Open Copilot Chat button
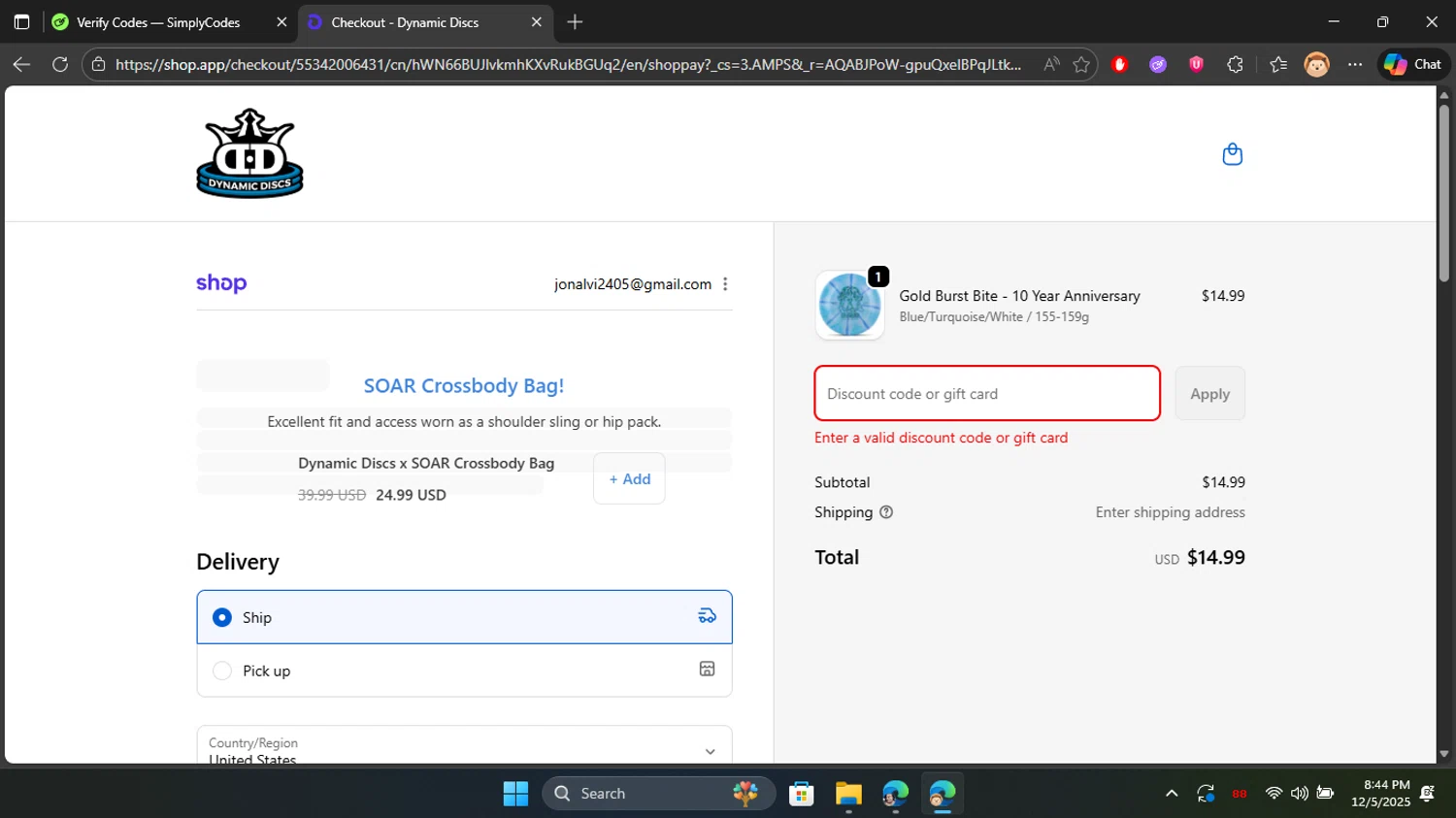Viewport: 1456px width, 818px height. click(x=1413, y=64)
